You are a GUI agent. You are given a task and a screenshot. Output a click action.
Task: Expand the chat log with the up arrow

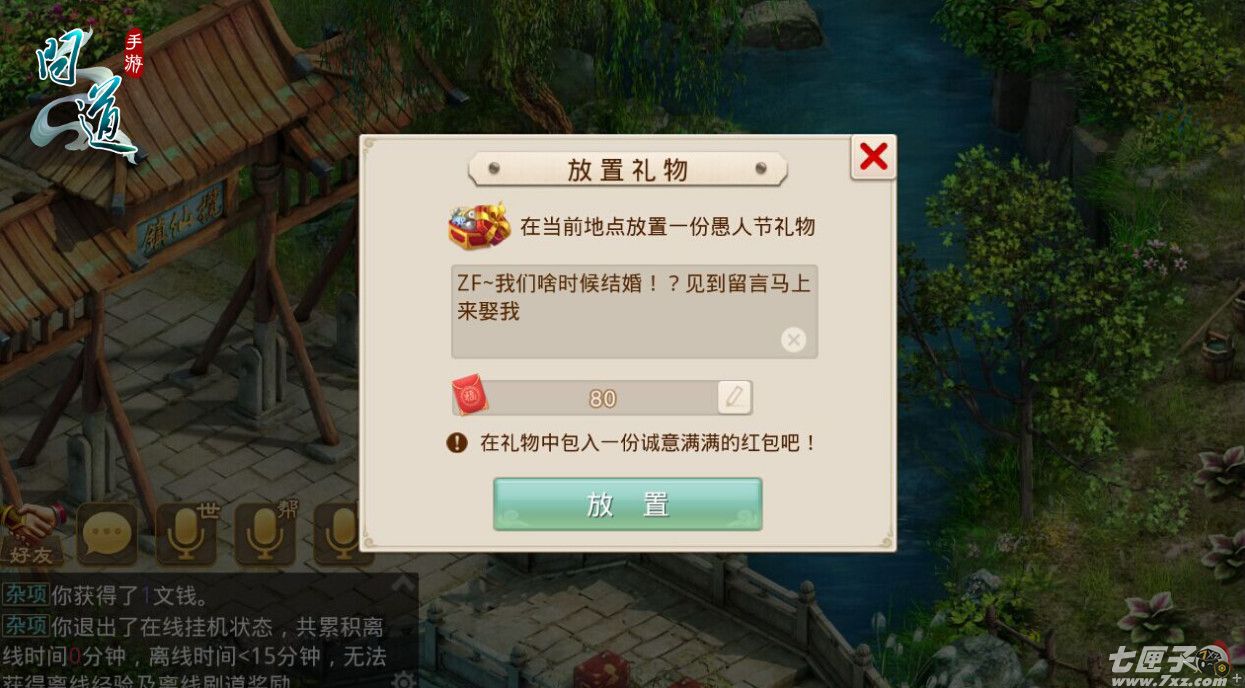[x=403, y=583]
